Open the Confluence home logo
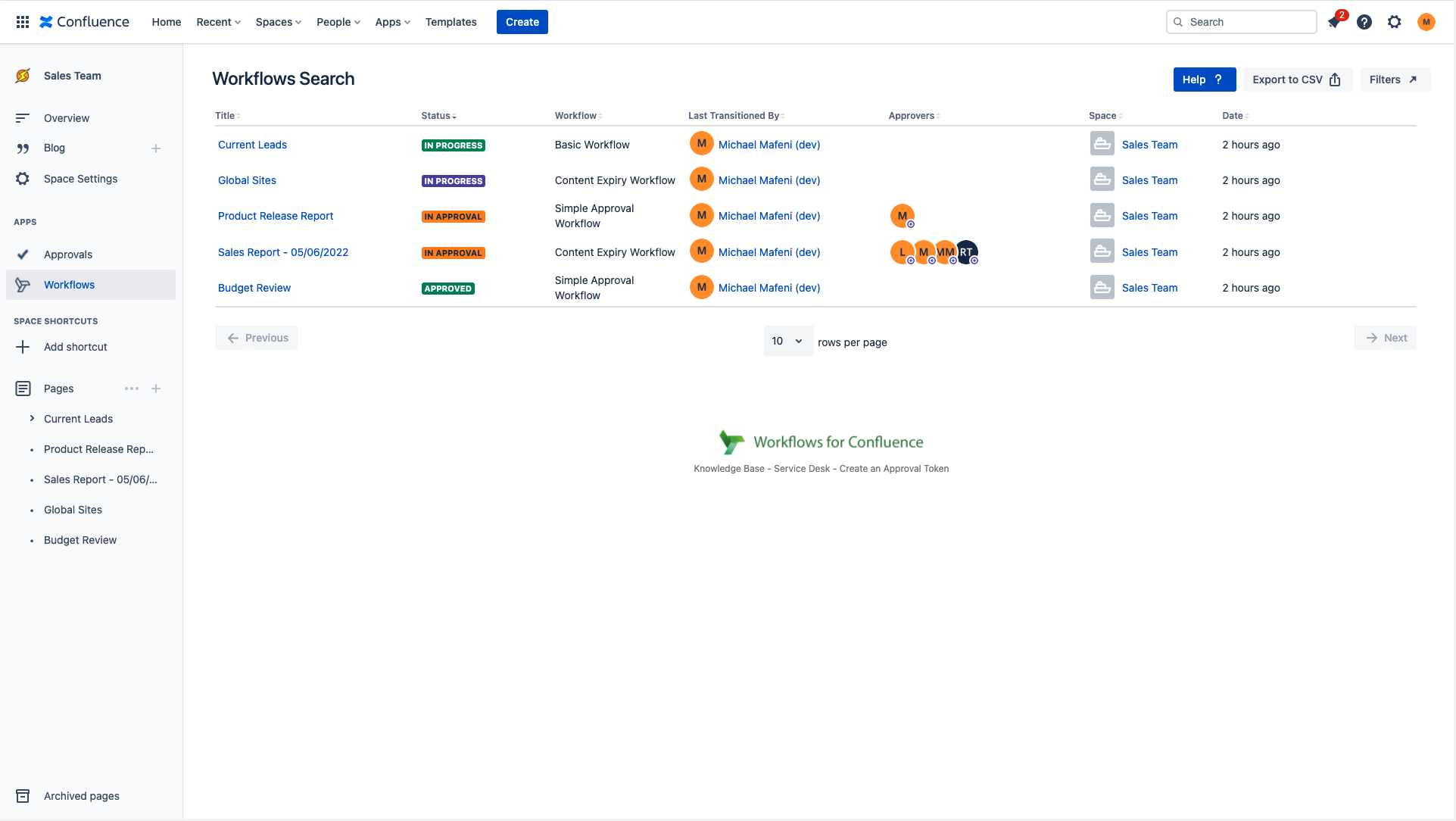 click(84, 21)
